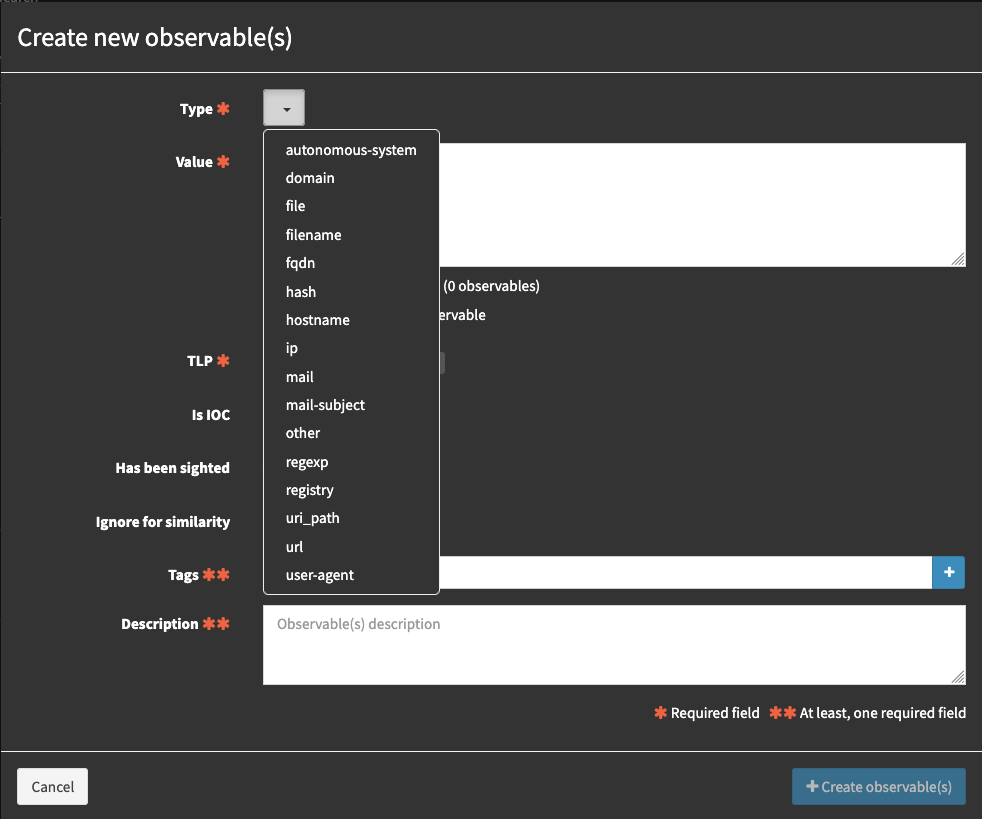Click the Create observable(s) button

[878, 787]
